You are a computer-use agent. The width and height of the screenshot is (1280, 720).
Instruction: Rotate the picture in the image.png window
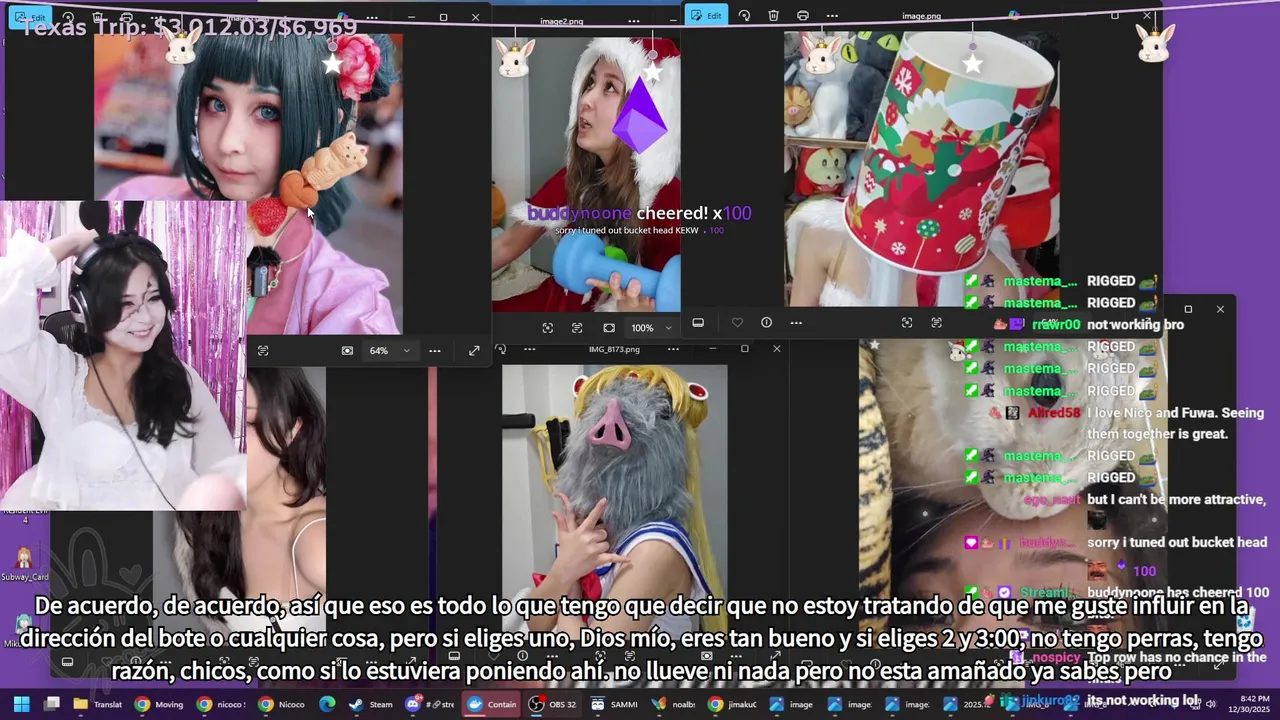tap(744, 16)
